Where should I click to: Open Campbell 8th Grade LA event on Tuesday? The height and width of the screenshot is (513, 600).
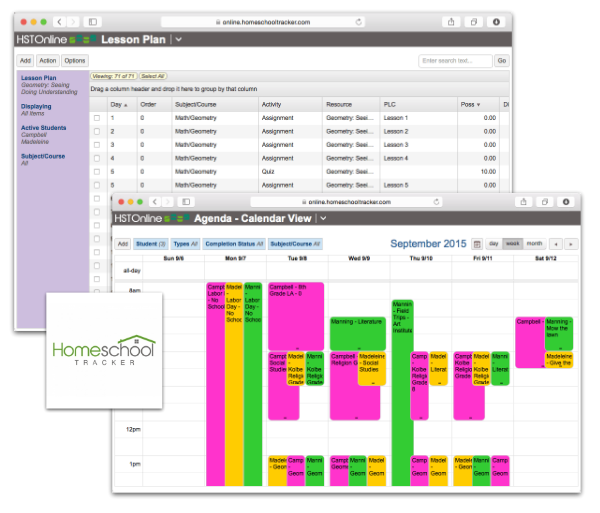pyautogui.click(x=296, y=316)
